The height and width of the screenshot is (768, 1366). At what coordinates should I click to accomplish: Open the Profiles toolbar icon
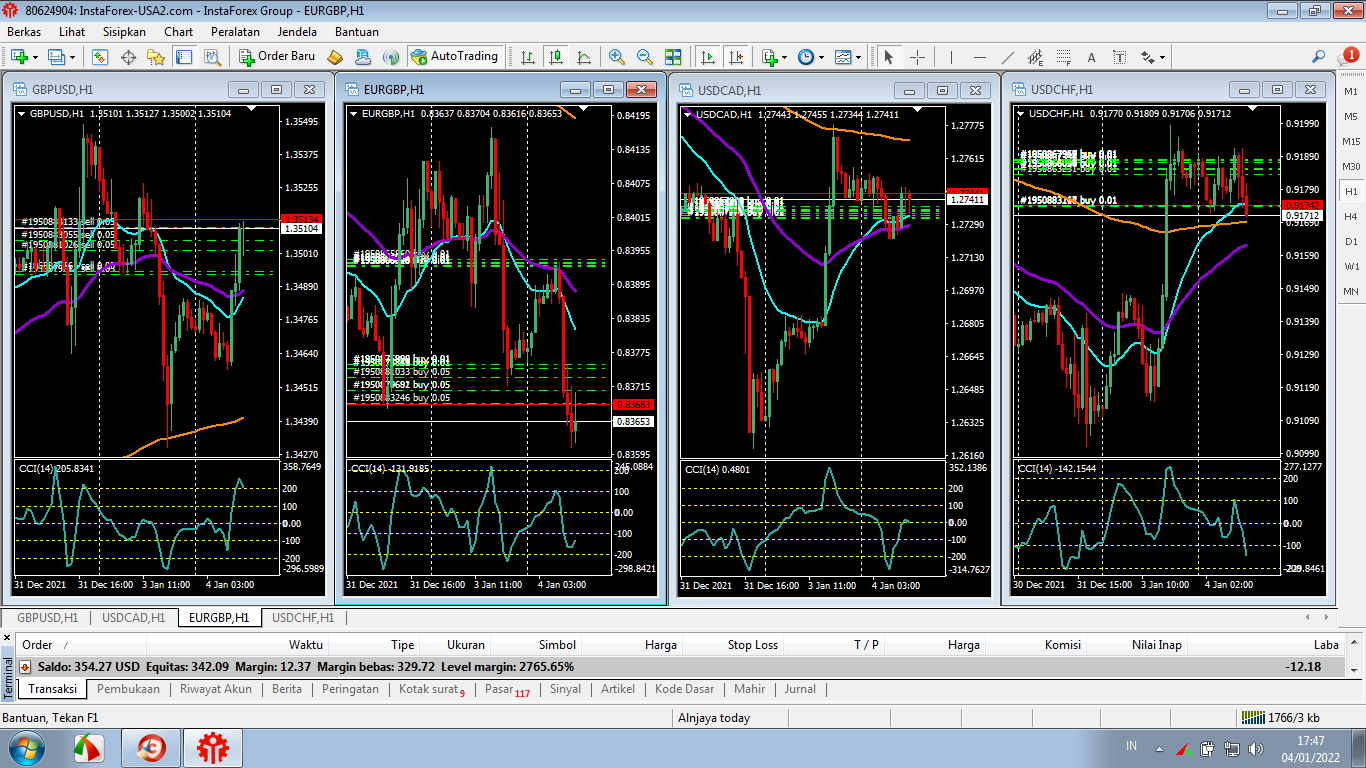57,57
